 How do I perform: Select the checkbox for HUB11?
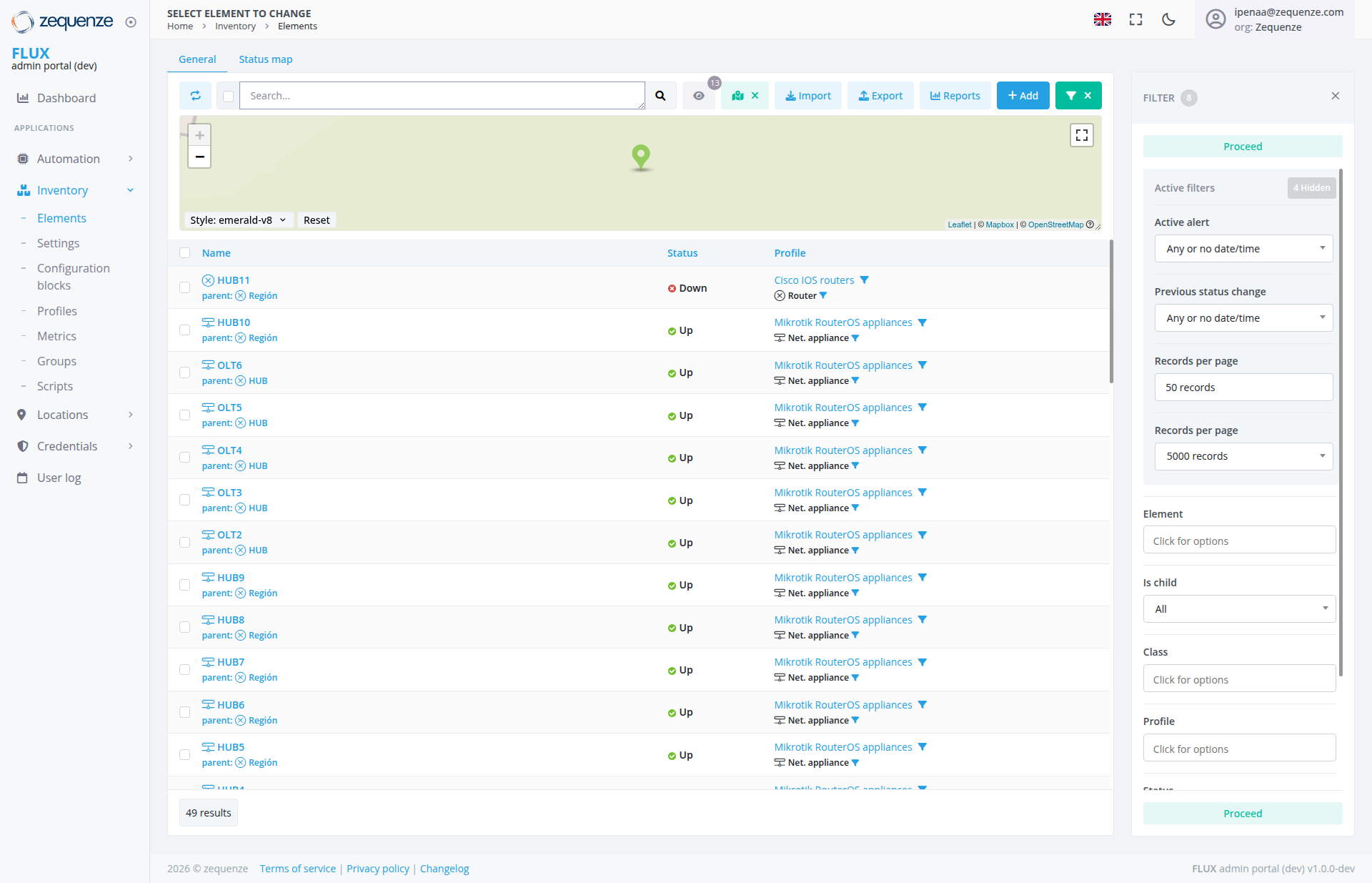pos(185,287)
